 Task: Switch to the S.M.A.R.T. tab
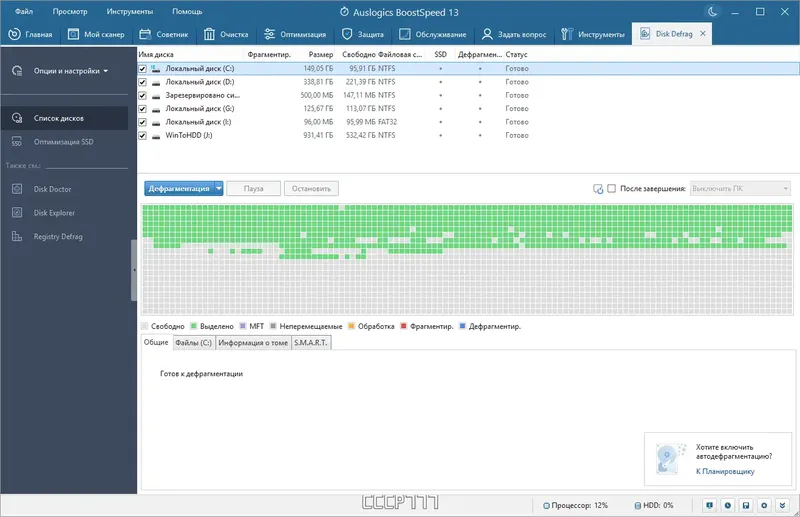(x=311, y=342)
